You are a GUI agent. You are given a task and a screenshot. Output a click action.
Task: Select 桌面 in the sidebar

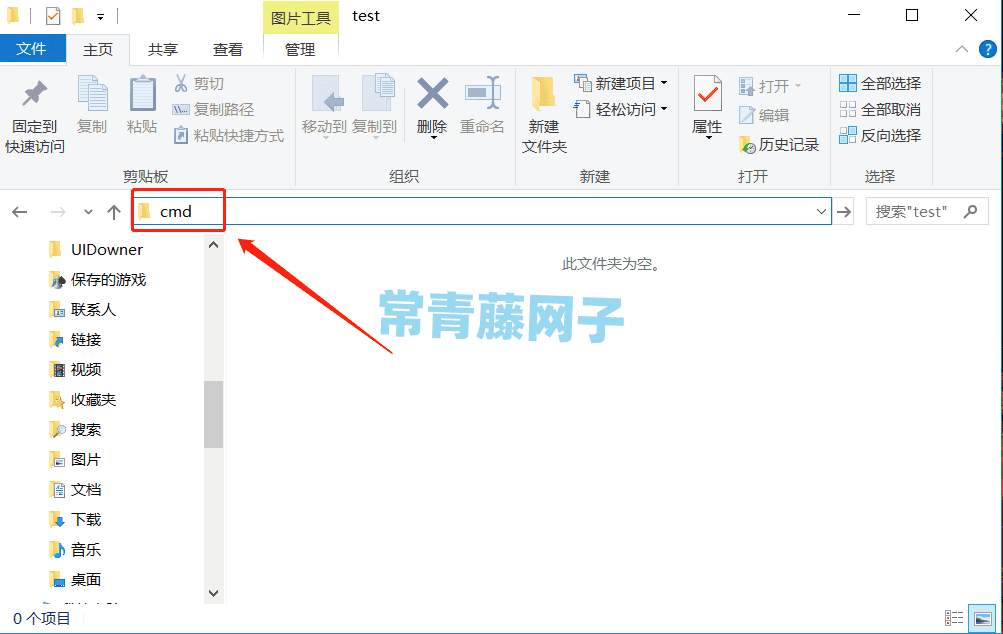coord(75,580)
